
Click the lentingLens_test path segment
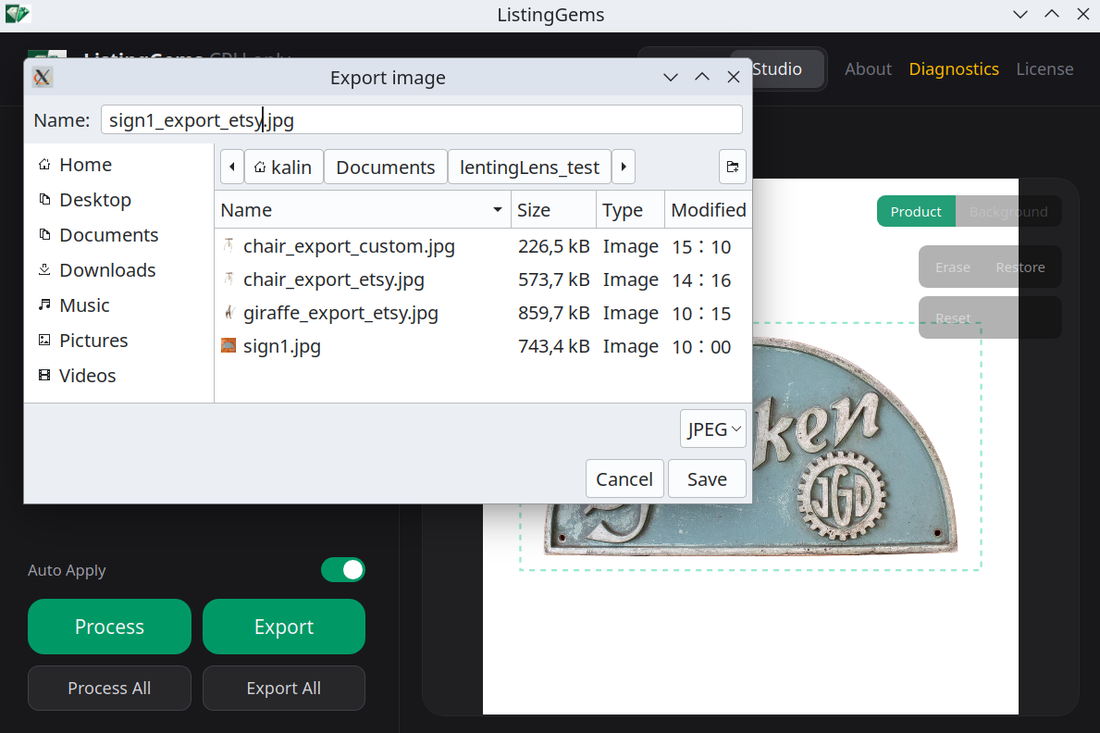click(x=529, y=167)
